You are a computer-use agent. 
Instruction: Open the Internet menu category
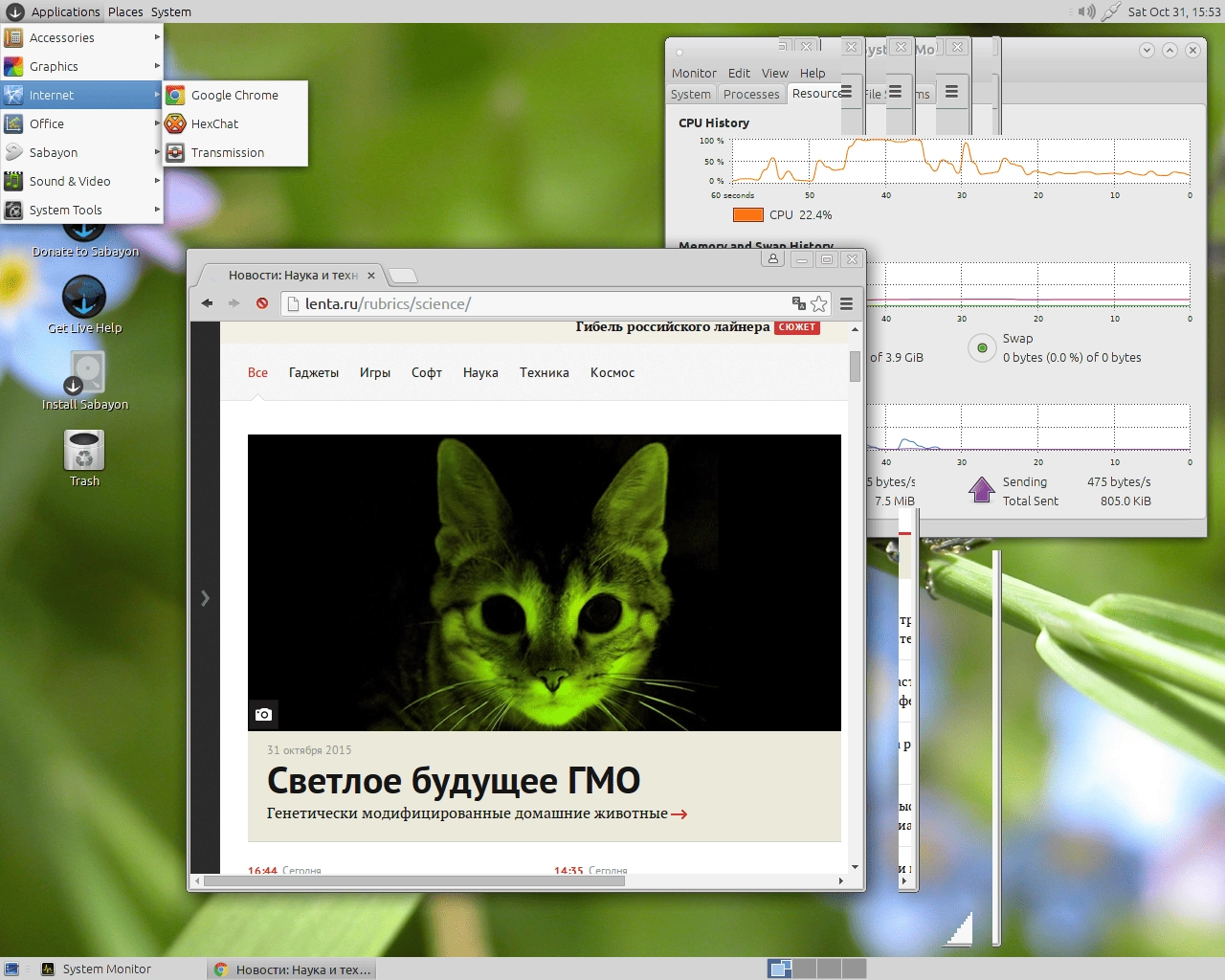click(81, 95)
